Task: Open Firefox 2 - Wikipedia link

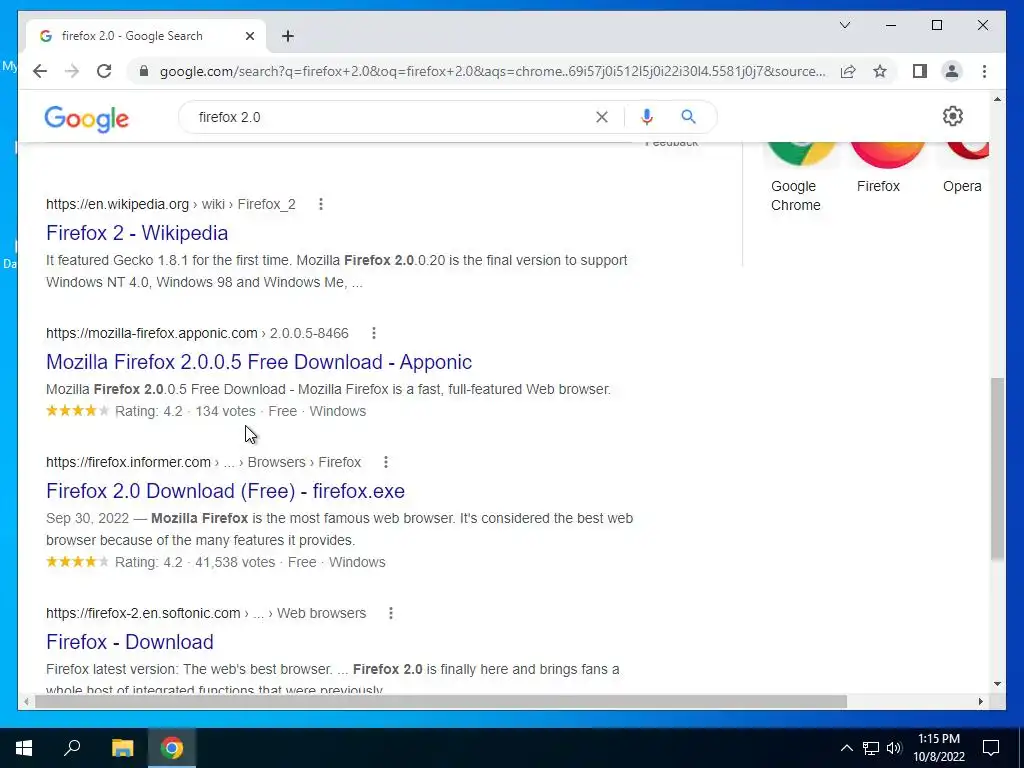Action: click(x=137, y=233)
